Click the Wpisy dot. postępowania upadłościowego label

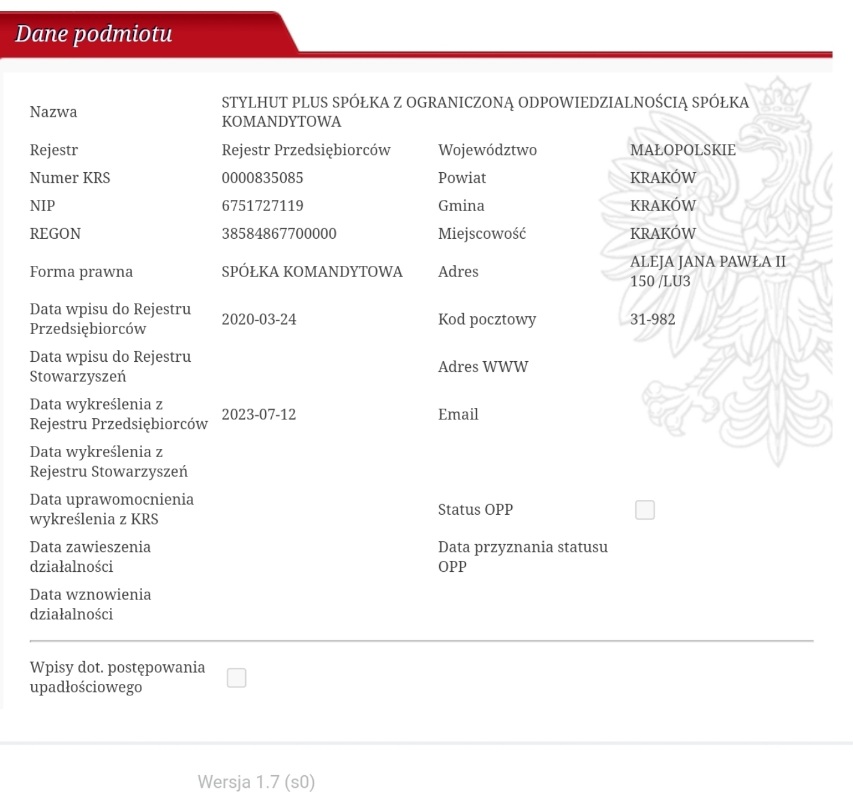coord(118,677)
